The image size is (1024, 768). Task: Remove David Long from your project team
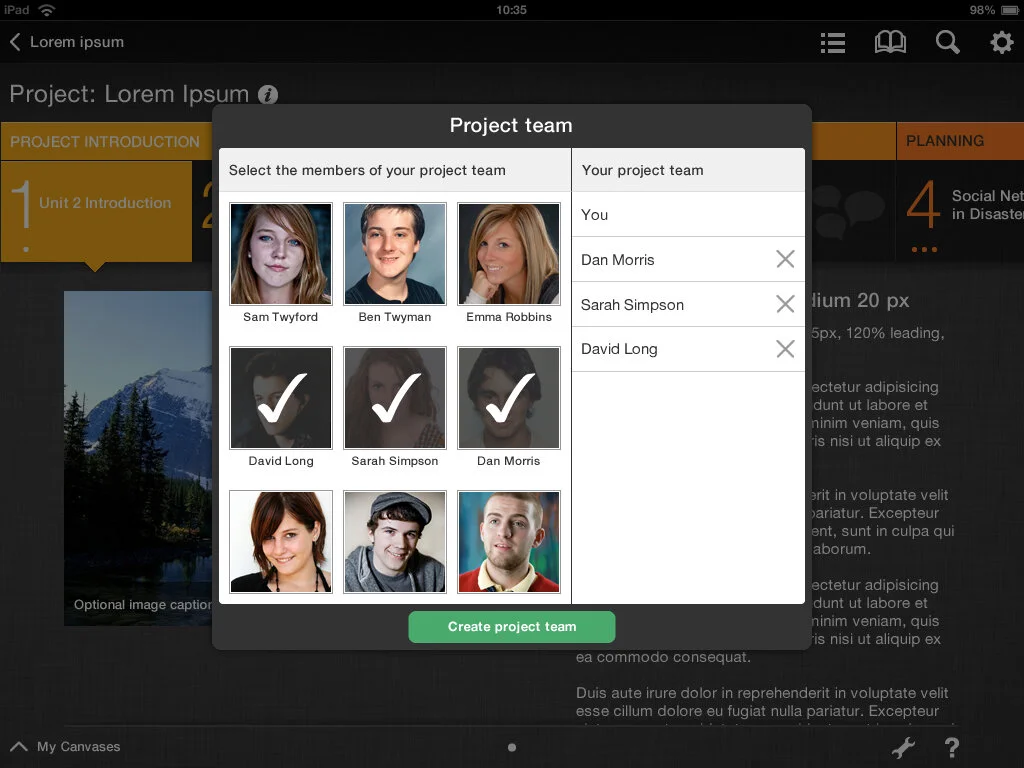point(785,349)
